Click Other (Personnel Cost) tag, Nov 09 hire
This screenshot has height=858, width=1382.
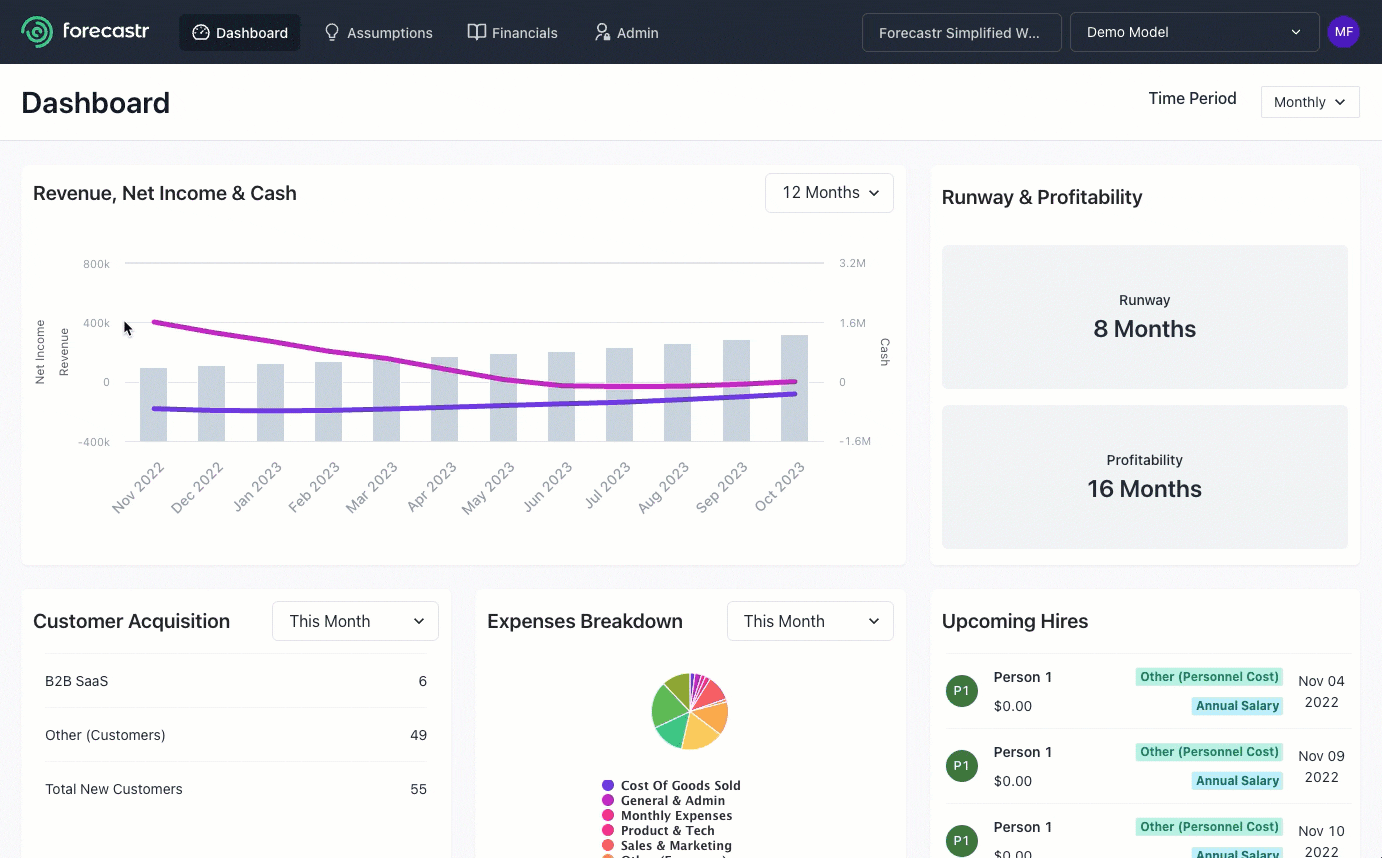(x=1209, y=752)
